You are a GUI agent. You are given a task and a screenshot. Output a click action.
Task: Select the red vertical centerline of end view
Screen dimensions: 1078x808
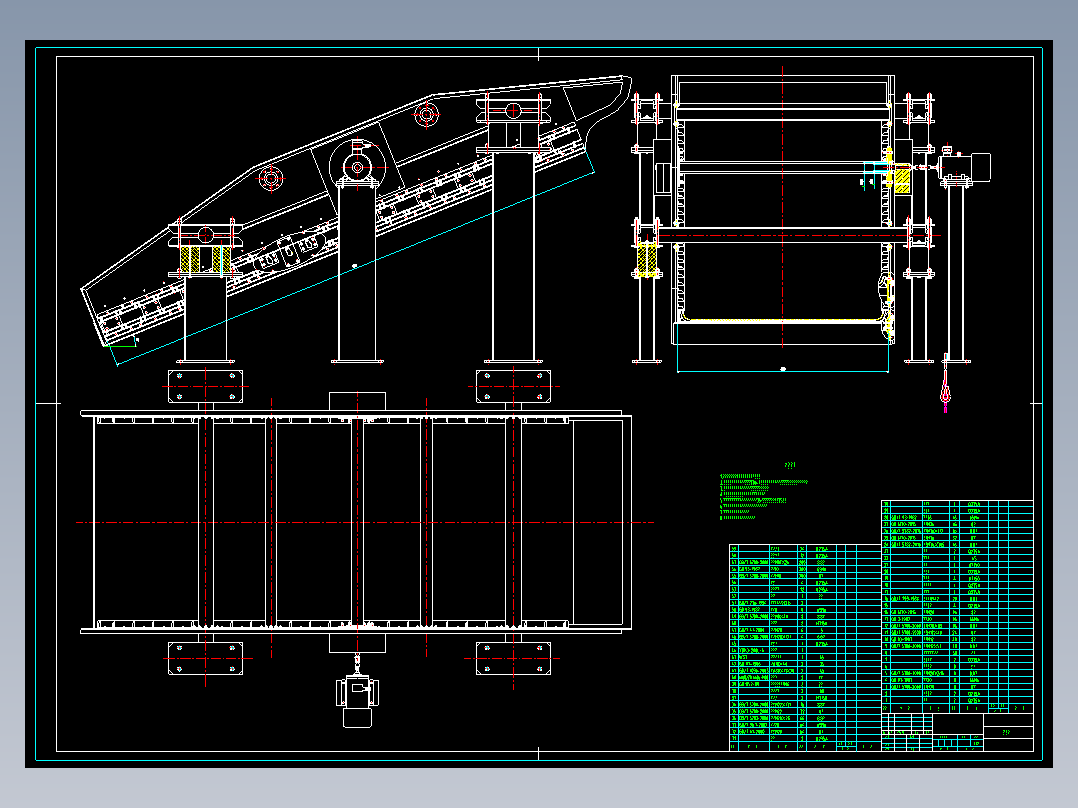(782, 208)
